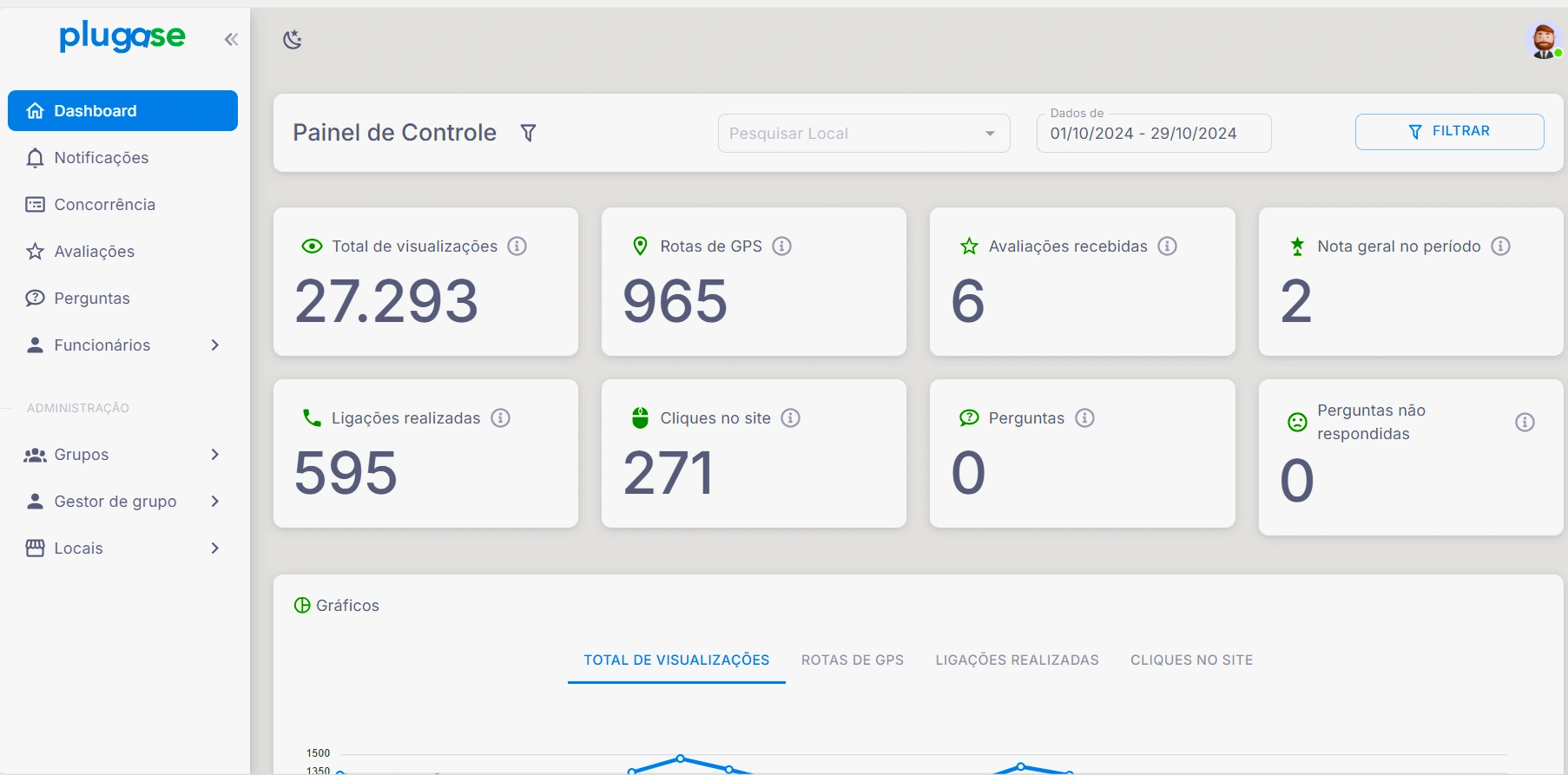Click info icon for Ligações realizadas
1568x775 pixels.
(x=500, y=418)
